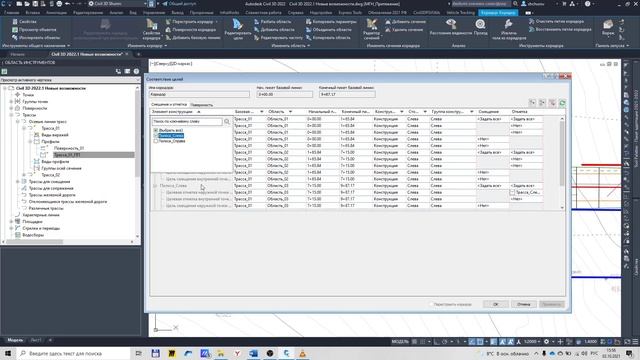Viewport: 640px width, 360px height.
Task: Select Точки in toolspace tree
Action: pyautogui.click(x=28, y=95)
